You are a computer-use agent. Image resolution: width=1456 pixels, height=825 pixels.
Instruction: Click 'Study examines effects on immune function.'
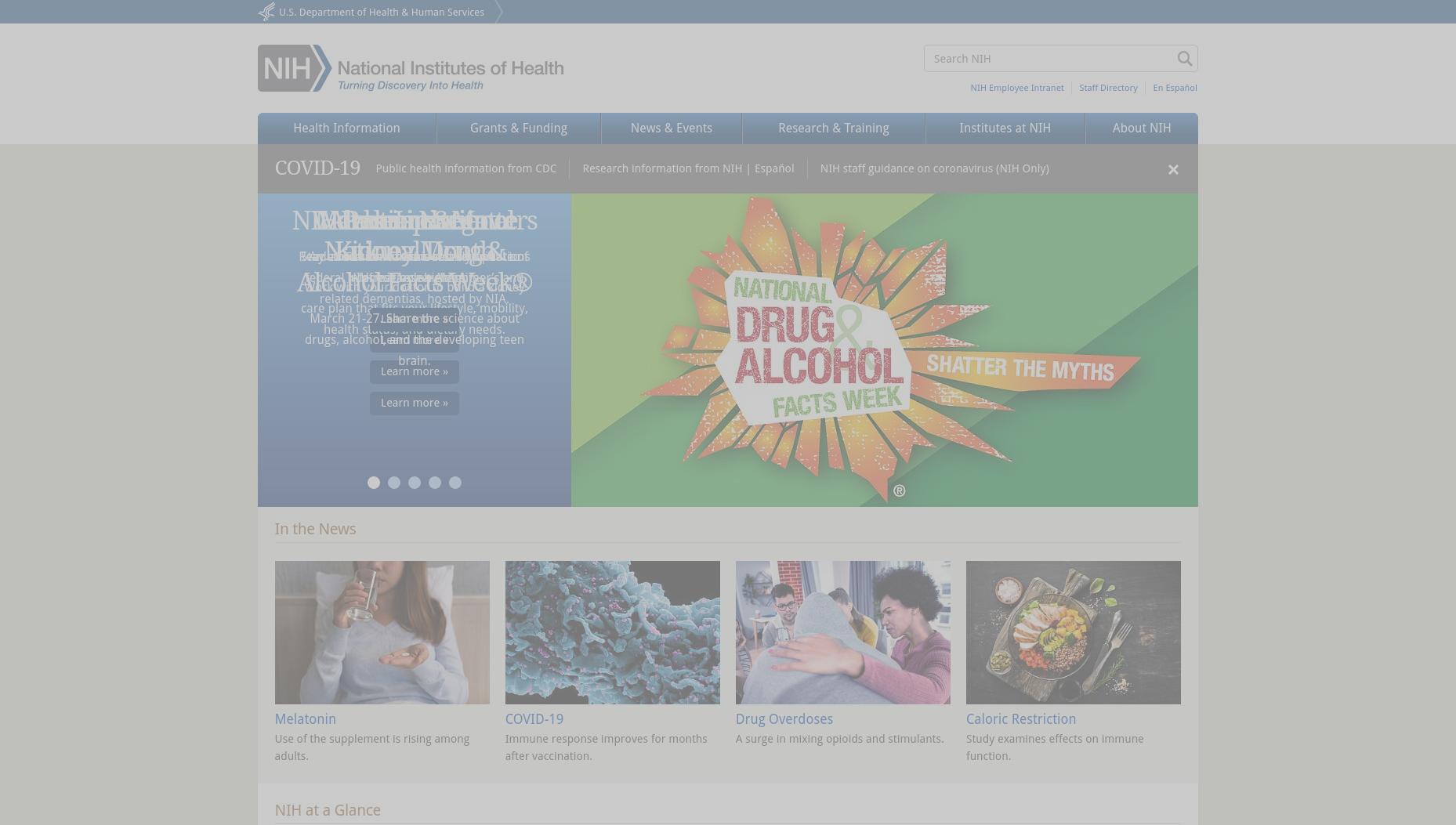click(1054, 747)
